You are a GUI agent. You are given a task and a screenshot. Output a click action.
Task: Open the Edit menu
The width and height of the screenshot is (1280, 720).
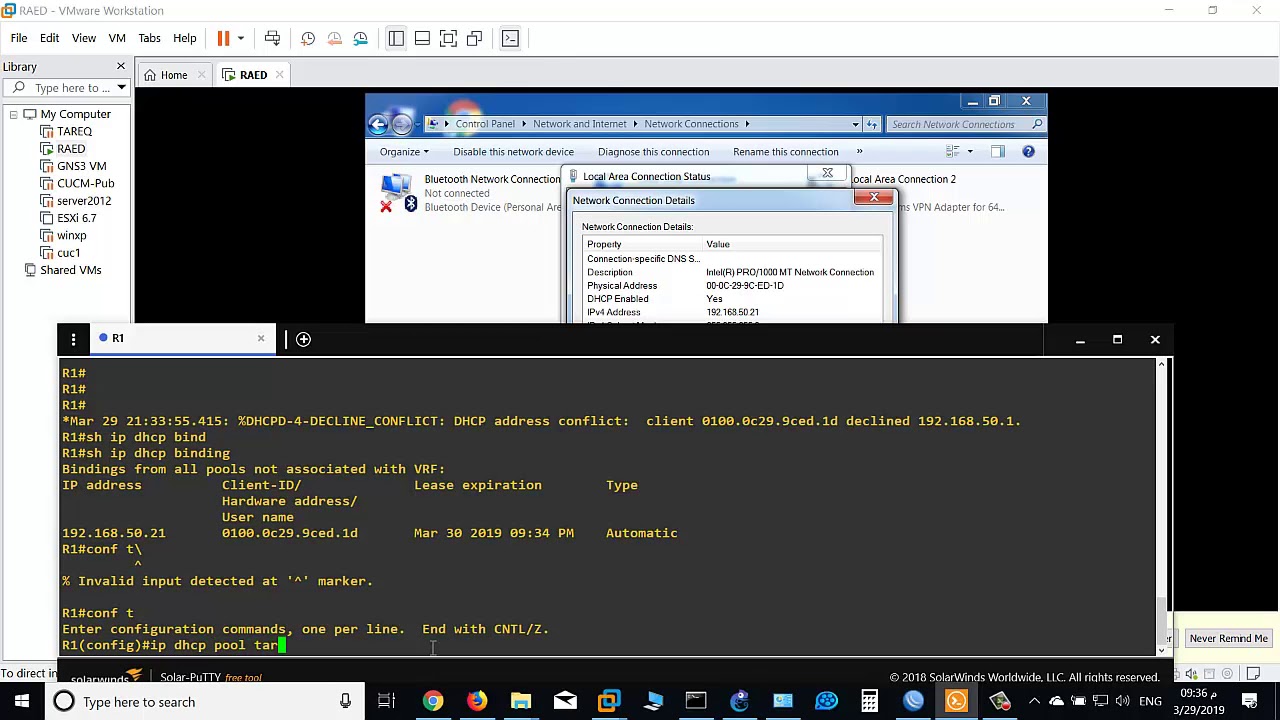point(49,38)
